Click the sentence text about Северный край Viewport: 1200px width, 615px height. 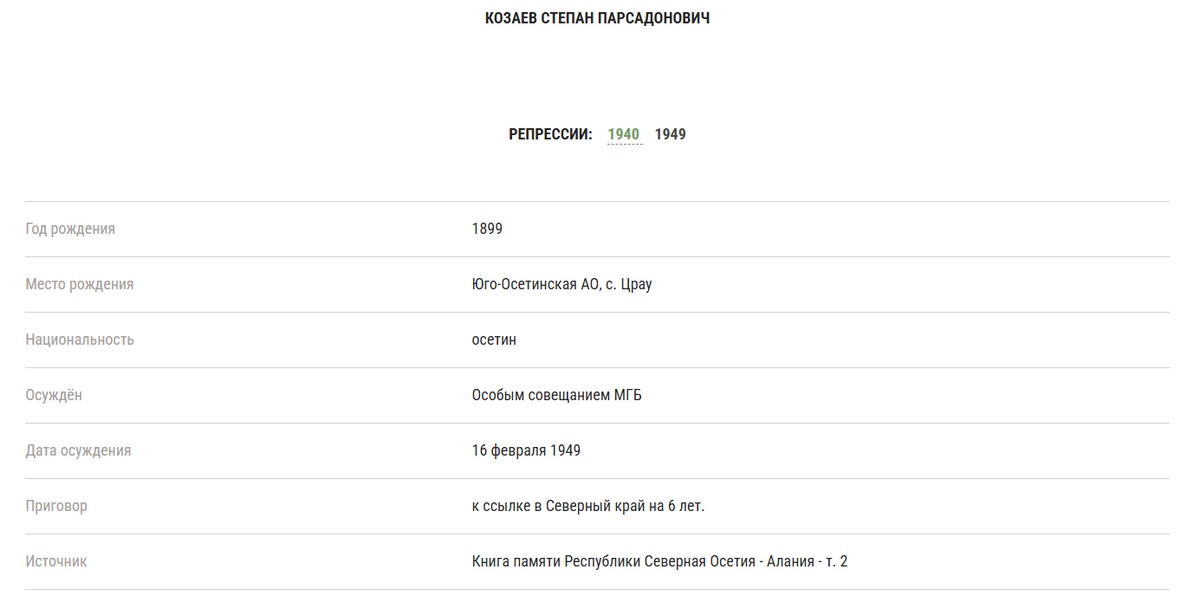click(588, 506)
